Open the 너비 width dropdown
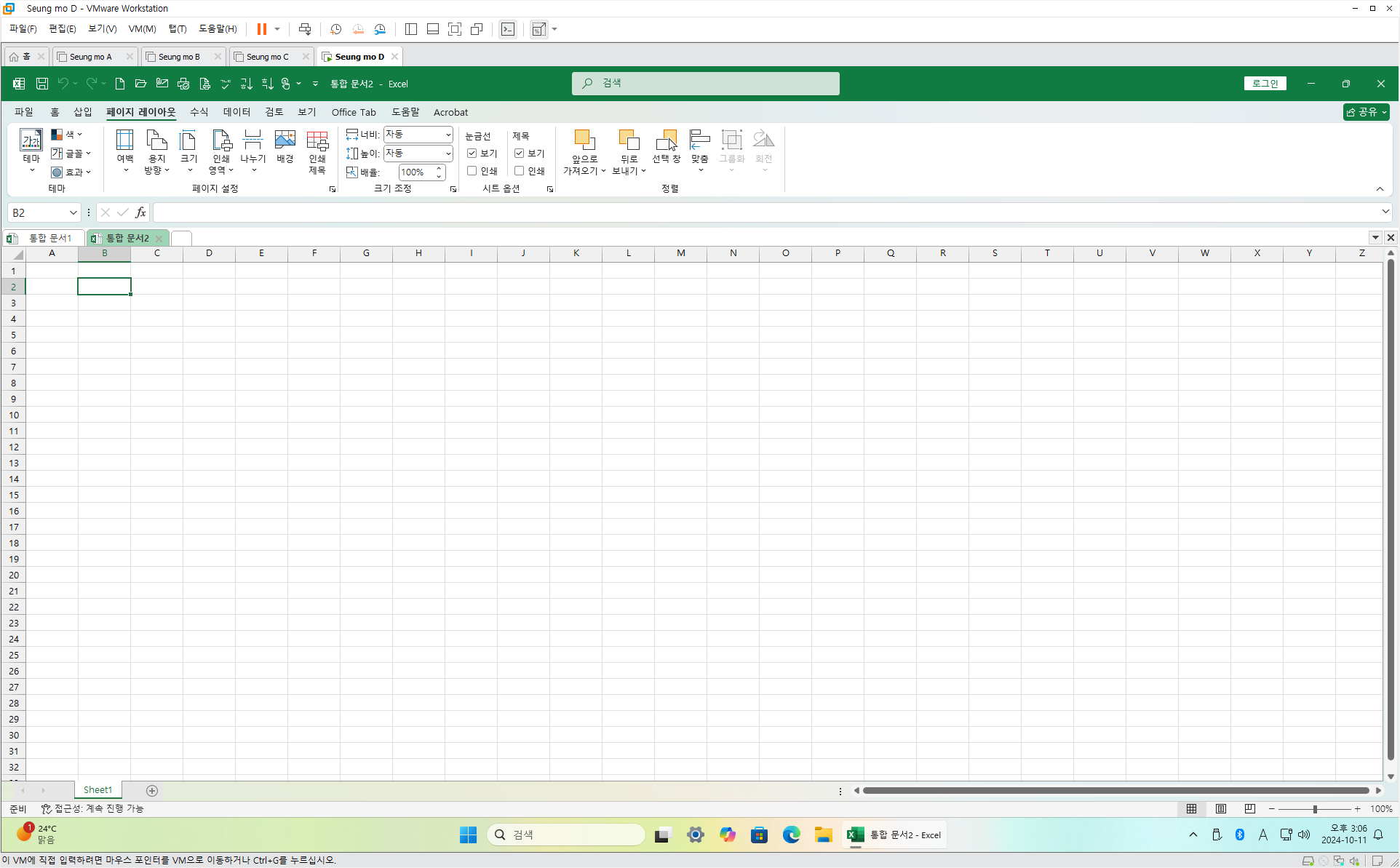Image resolution: width=1400 pixels, height=868 pixels. (448, 135)
